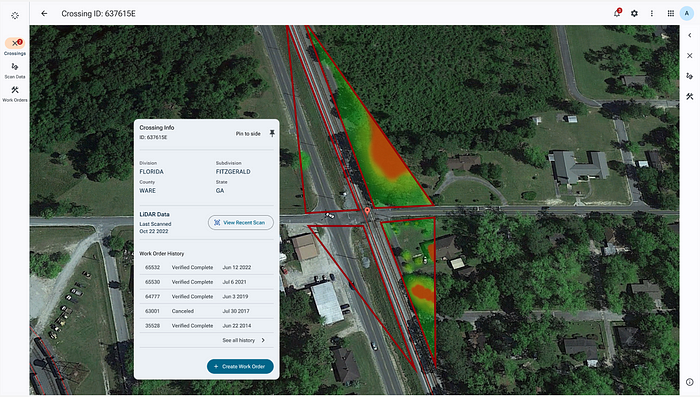
Task: Click the Jul 30 2017 date cell
Action: point(236,311)
